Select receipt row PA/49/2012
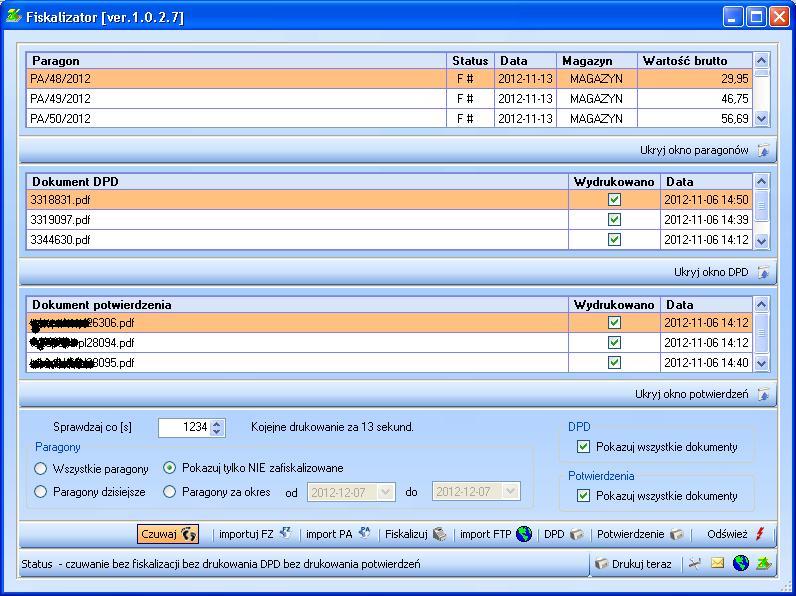The image size is (796, 596). [236, 99]
